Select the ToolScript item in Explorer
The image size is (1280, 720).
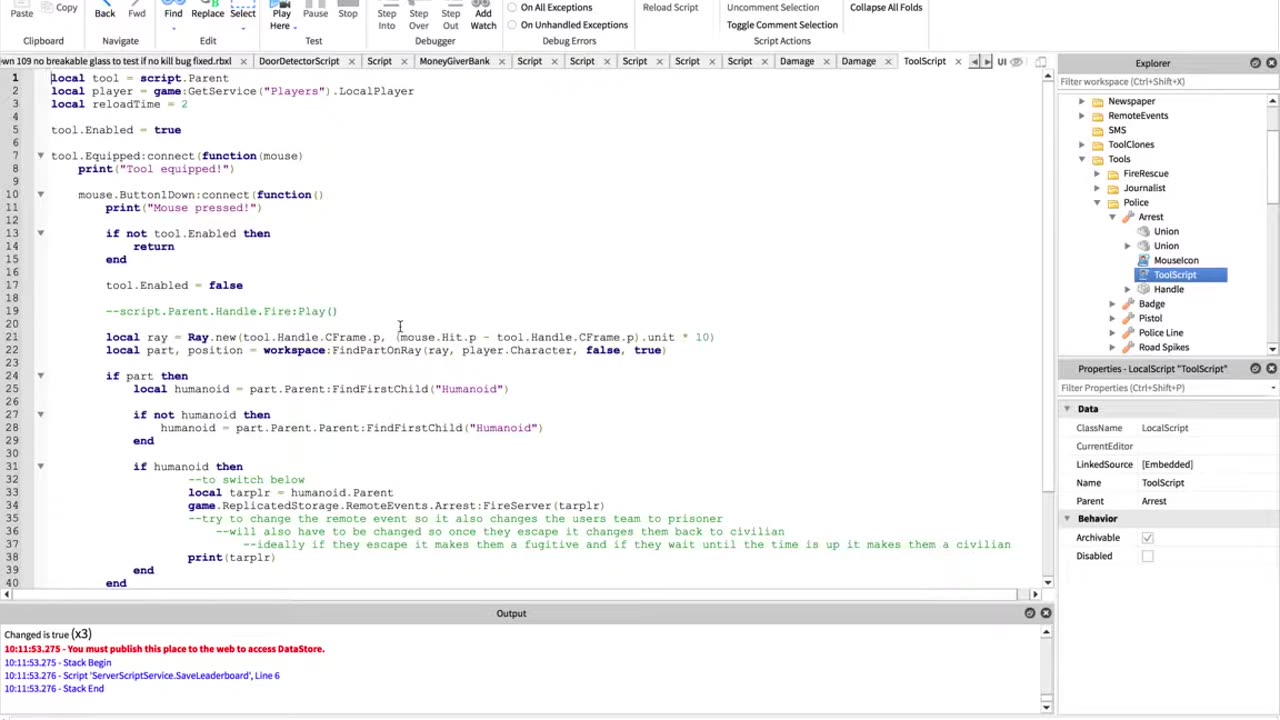click(x=1180, y=275)
